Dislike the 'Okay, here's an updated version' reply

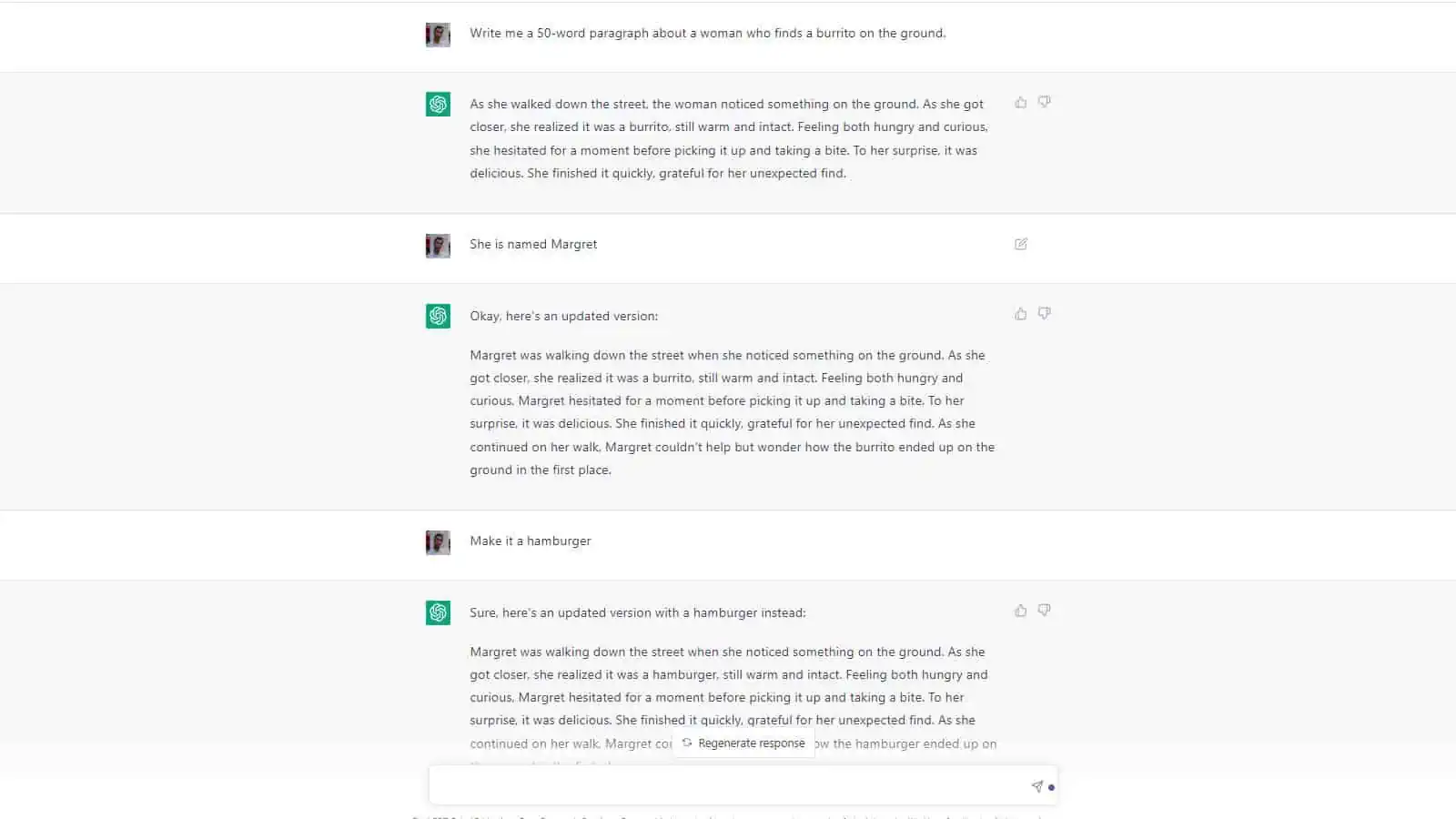[1045, 314]
